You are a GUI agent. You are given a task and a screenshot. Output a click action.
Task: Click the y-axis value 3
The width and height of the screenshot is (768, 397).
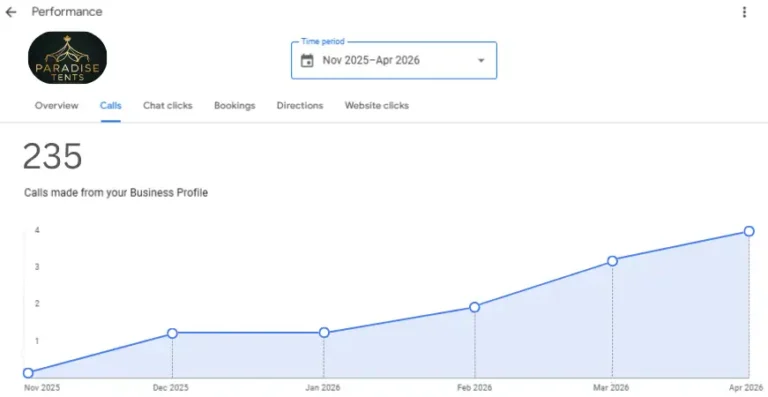point(37,267)
